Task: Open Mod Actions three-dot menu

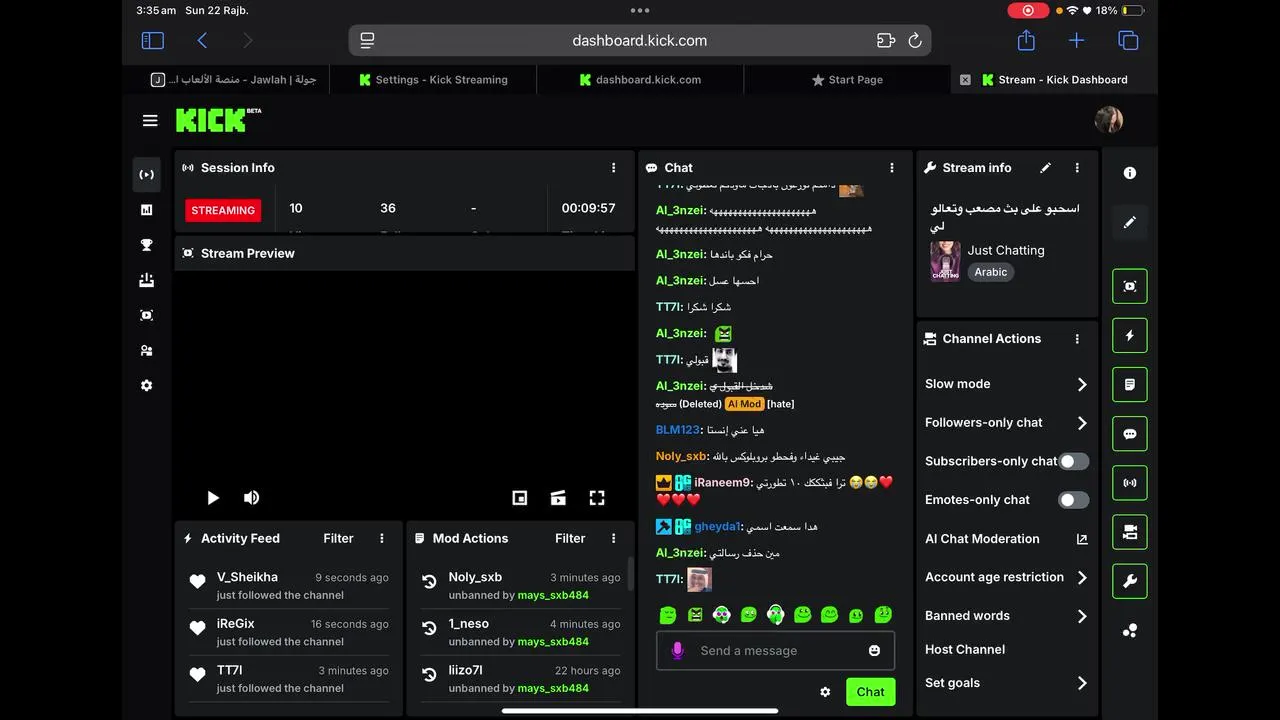Action: coord(614,538)
